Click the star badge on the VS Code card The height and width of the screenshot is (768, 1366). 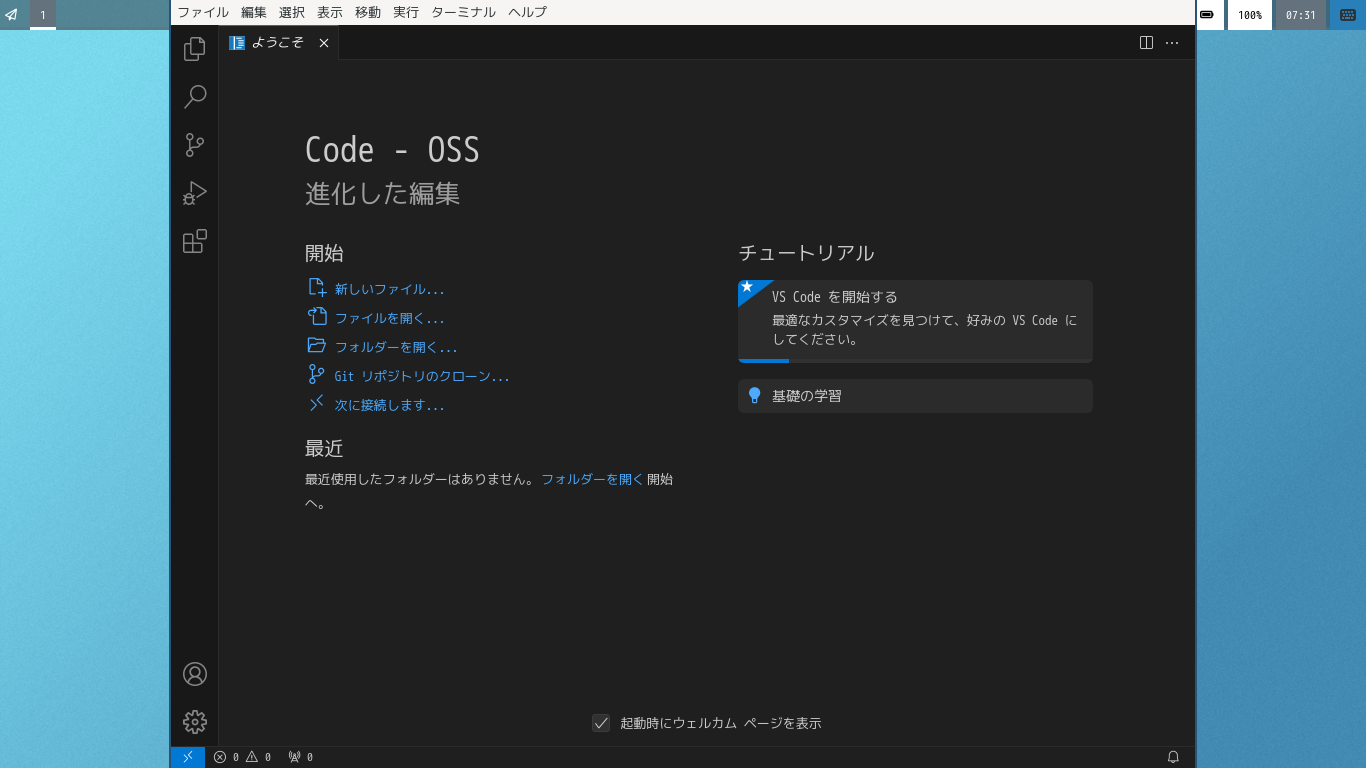pos(747,287)
